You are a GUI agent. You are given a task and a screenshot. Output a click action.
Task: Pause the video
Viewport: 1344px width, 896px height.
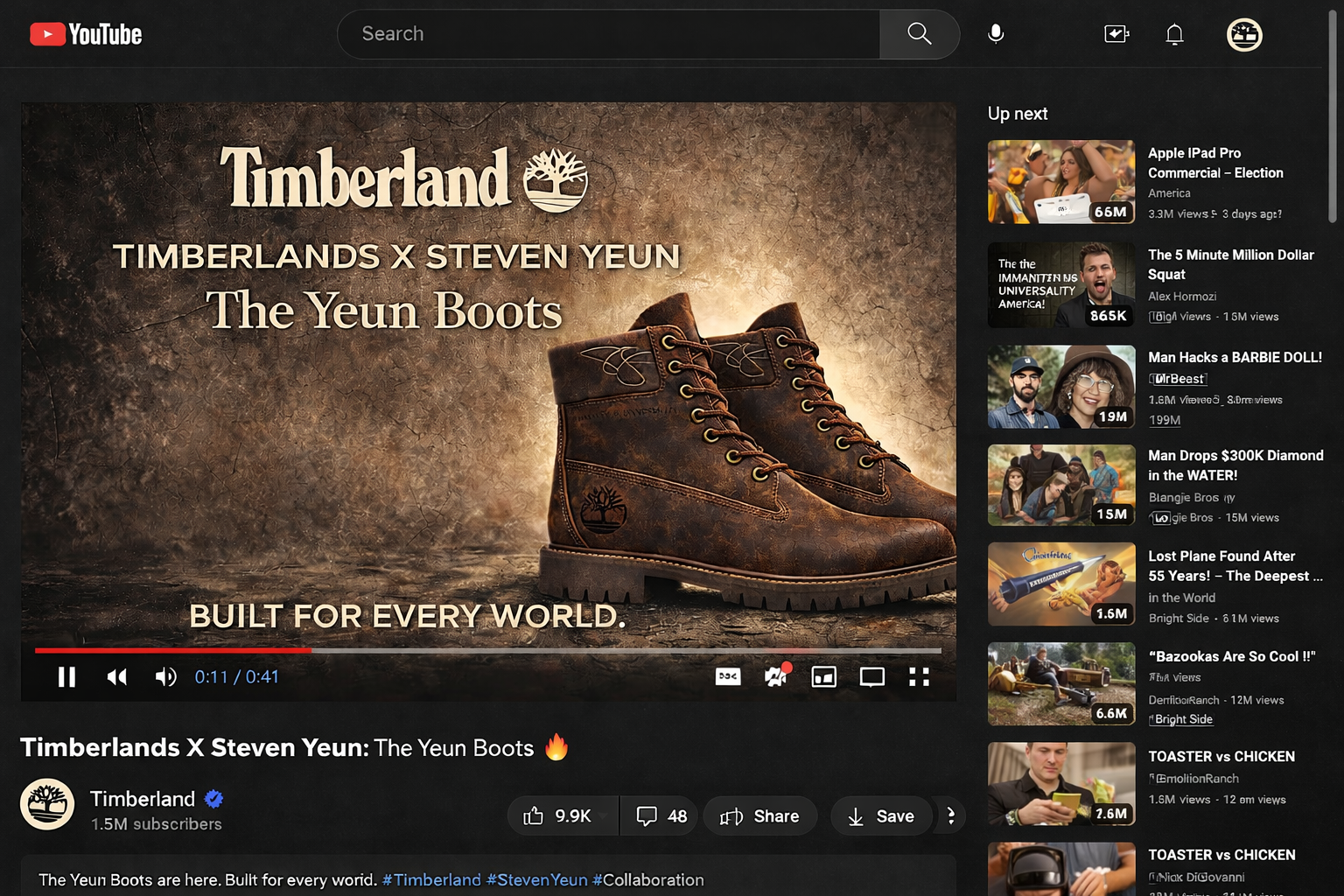click(66, 676)
